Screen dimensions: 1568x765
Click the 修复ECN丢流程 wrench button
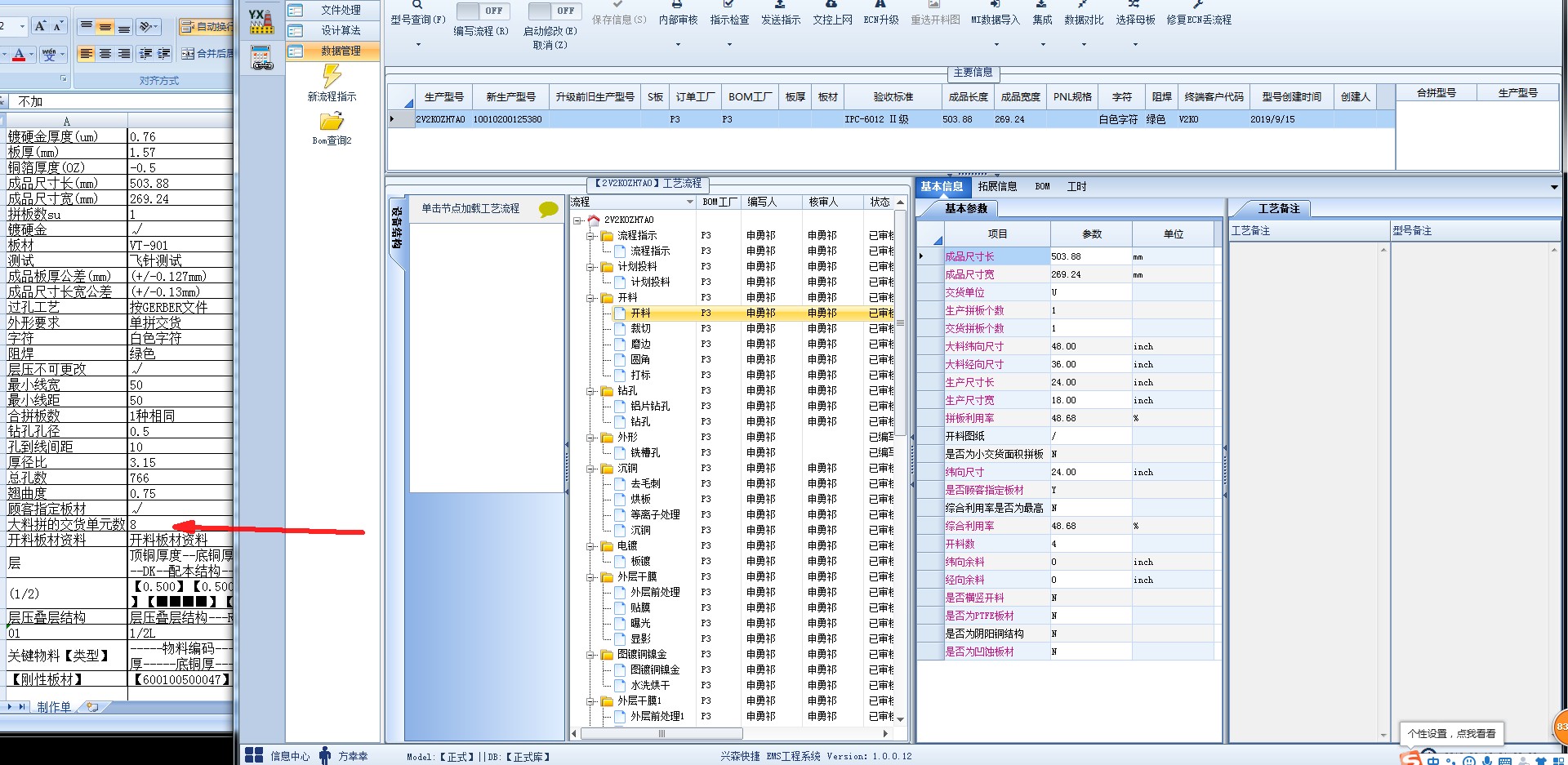[1198, 14]
